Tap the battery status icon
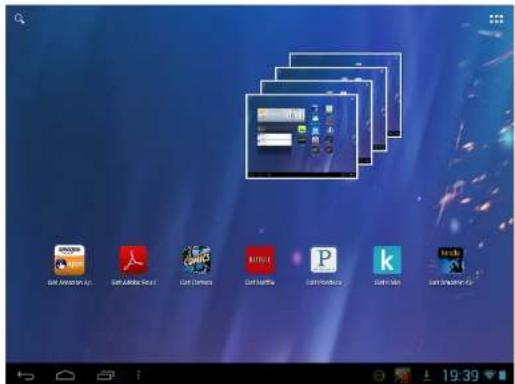 502,375
